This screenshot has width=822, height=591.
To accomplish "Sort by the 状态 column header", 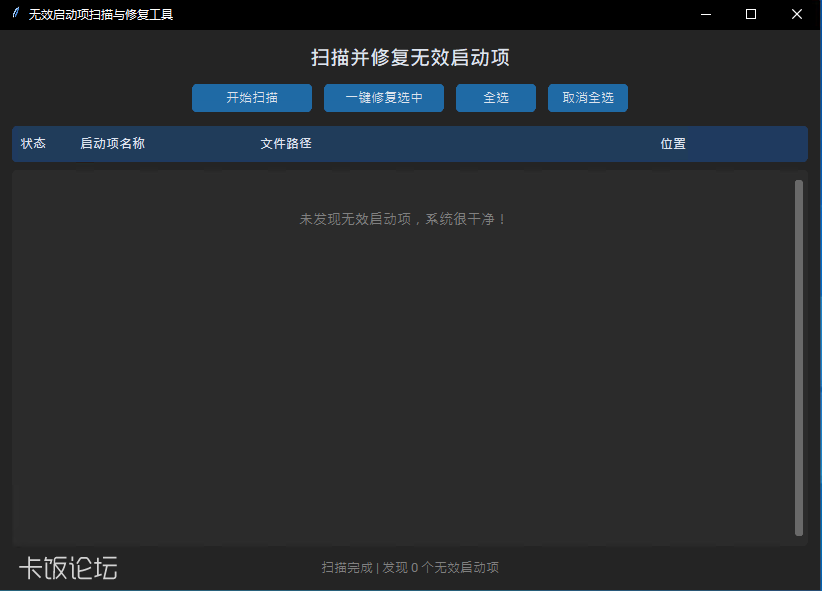I will (x=33, y=144).
